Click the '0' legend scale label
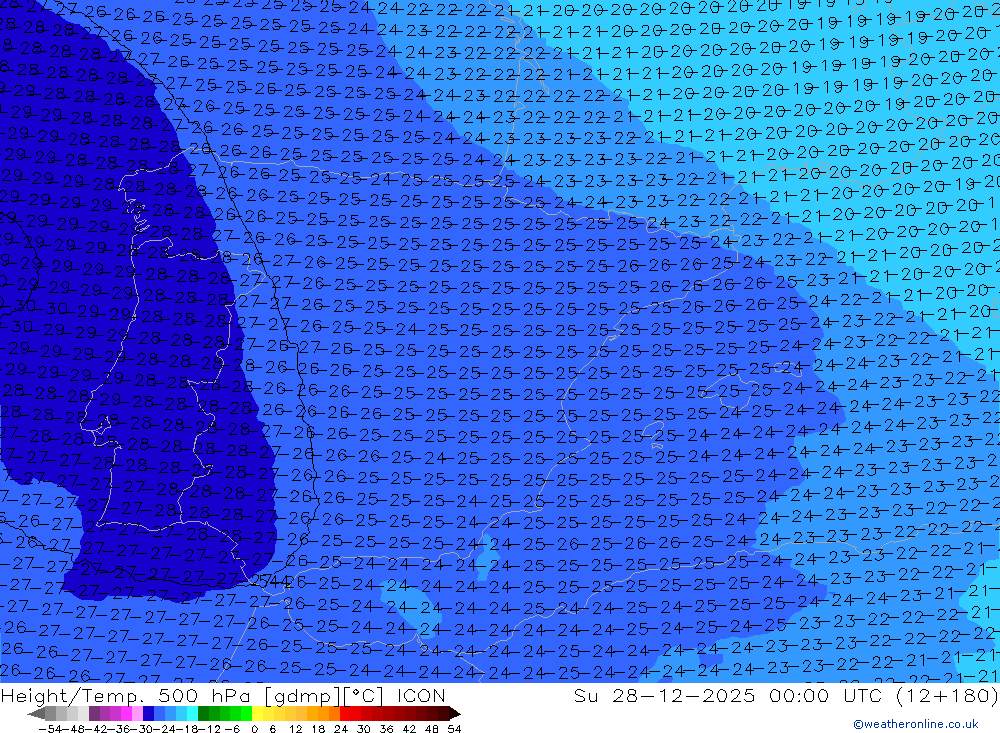 pos(254,729)
